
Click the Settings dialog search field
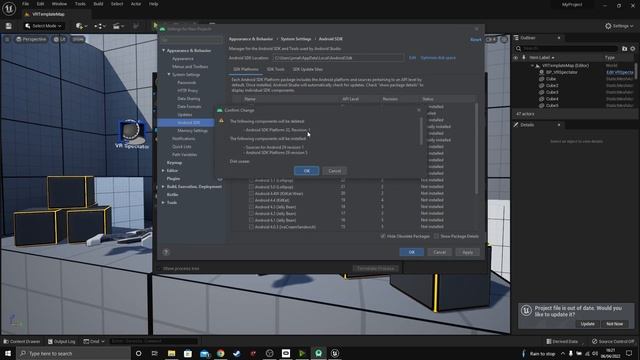191,40
